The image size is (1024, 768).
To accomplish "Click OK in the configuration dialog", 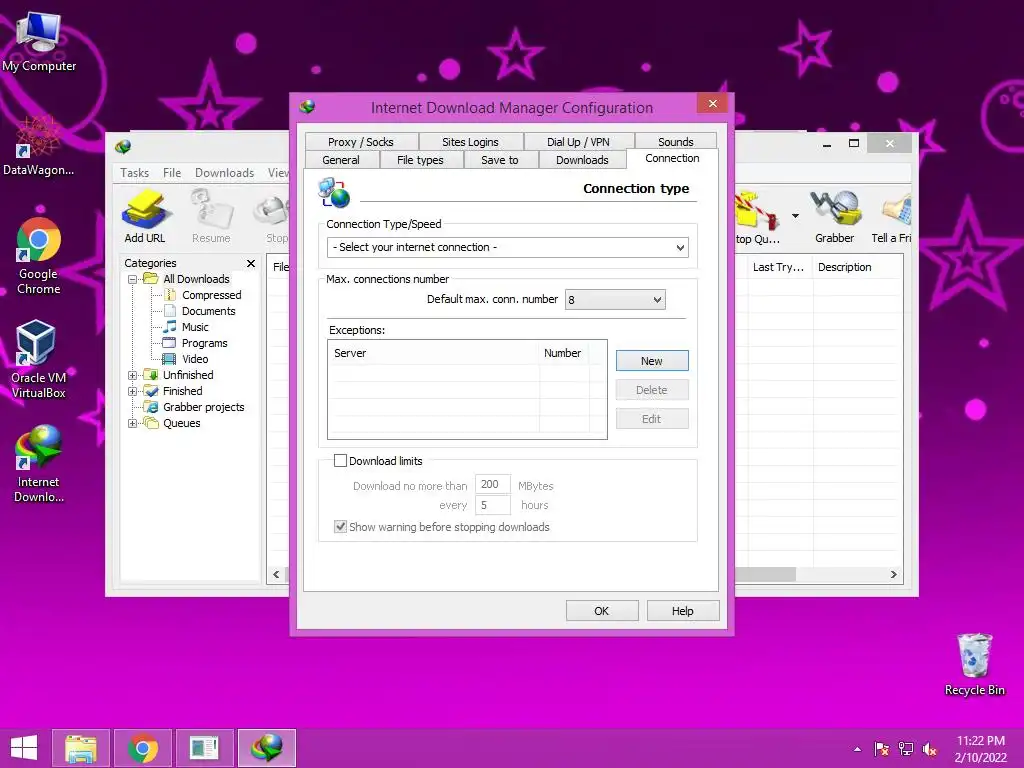I will [601, 611].
